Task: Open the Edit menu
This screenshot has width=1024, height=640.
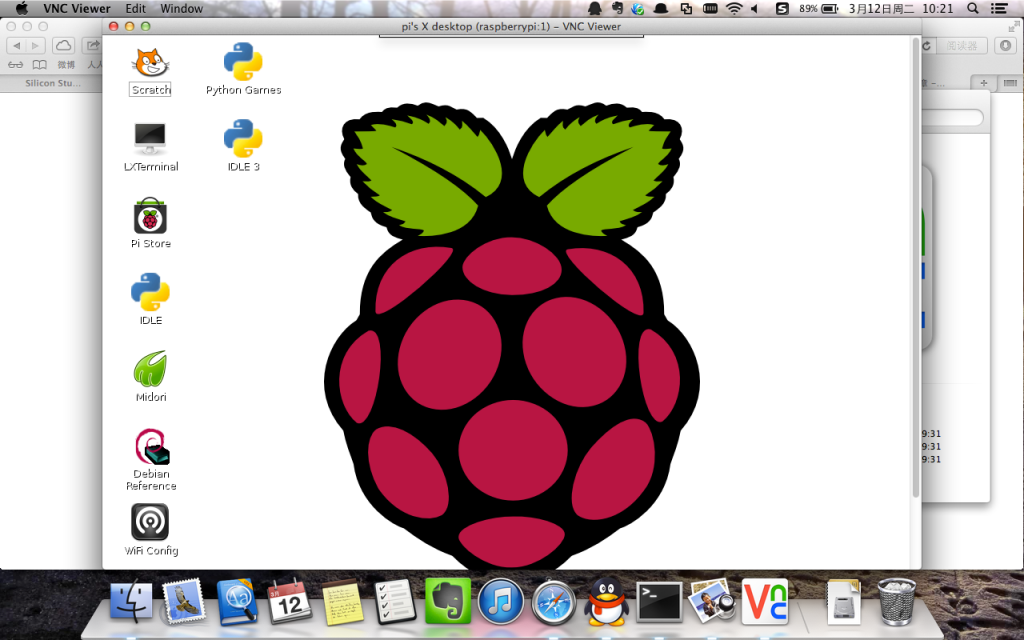Action: [x=136, y=8]
